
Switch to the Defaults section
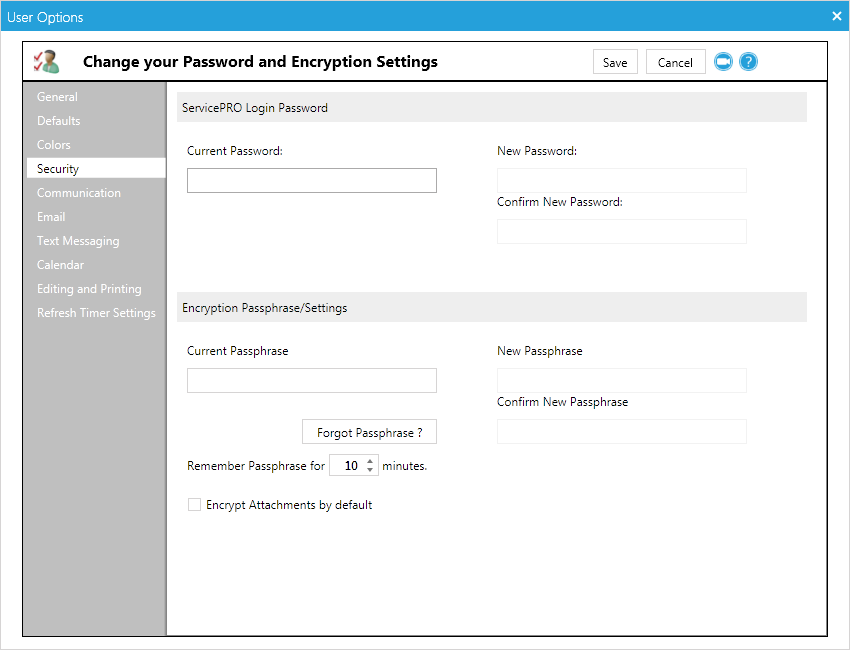[59, 121]
